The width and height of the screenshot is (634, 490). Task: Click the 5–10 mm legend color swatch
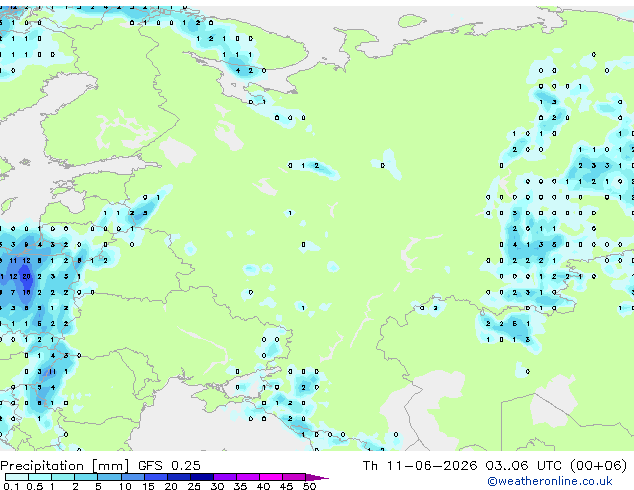(110, 477)
